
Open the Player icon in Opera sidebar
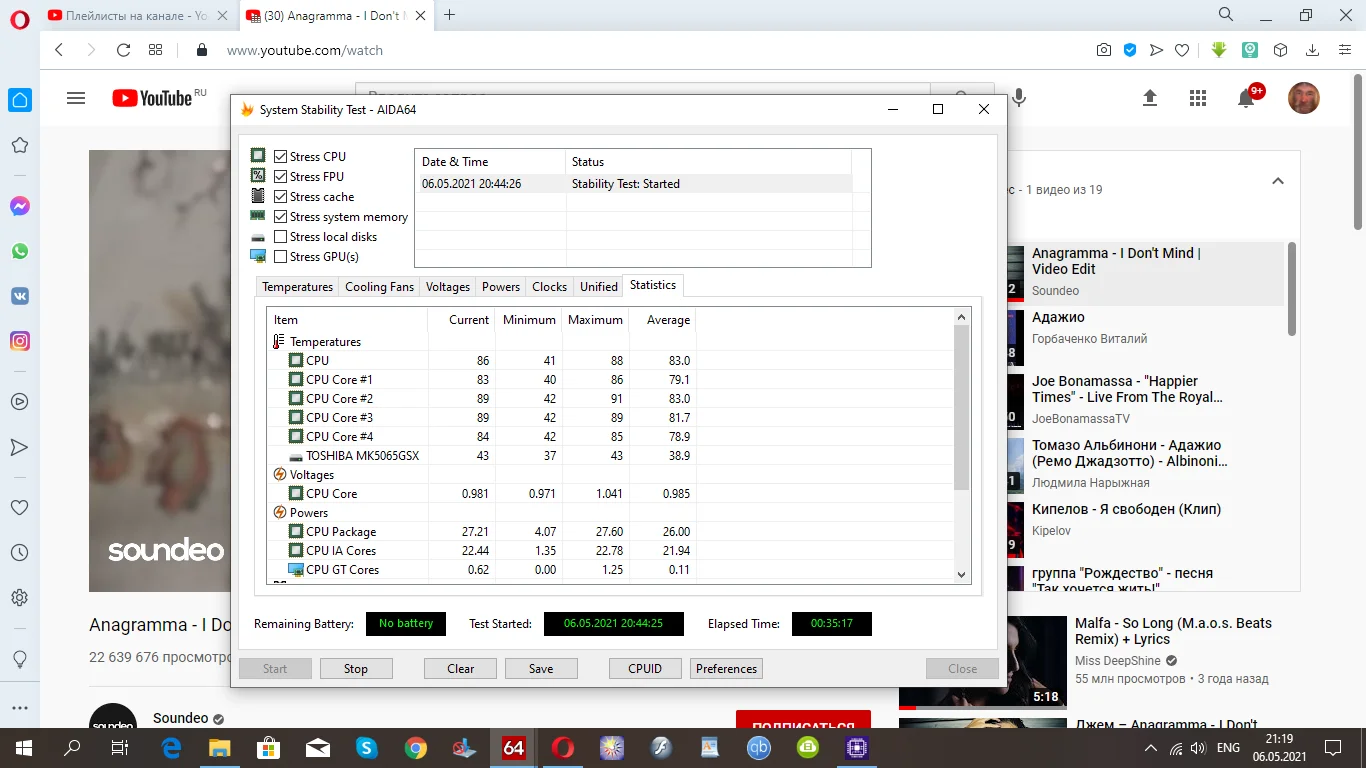pos(19,402)
